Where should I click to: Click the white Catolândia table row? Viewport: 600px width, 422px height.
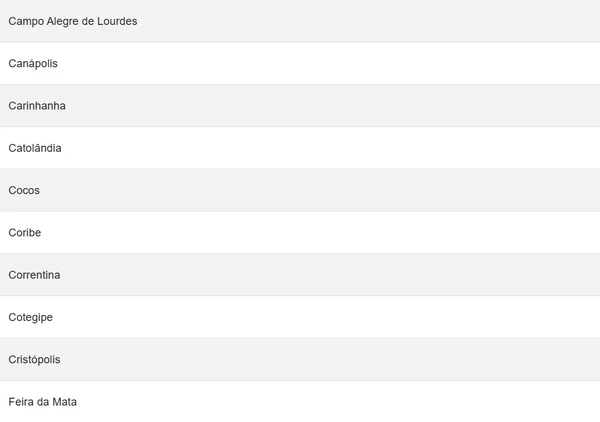(x=300, y=148)
